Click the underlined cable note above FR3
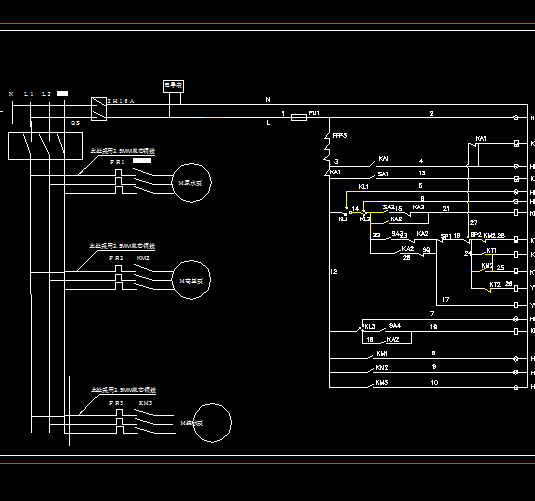This screenshot has width=535, height=501. point(123,390)
